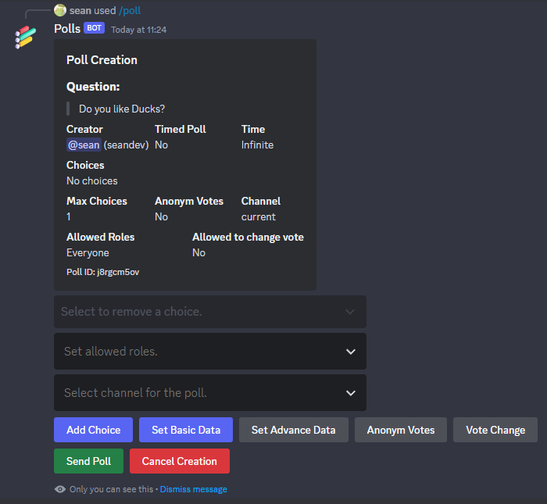This screenshot has height=504, width=547.
Task: Click the eye icon next to 'Only you can see this'
Action: click(x=60, y=489)
